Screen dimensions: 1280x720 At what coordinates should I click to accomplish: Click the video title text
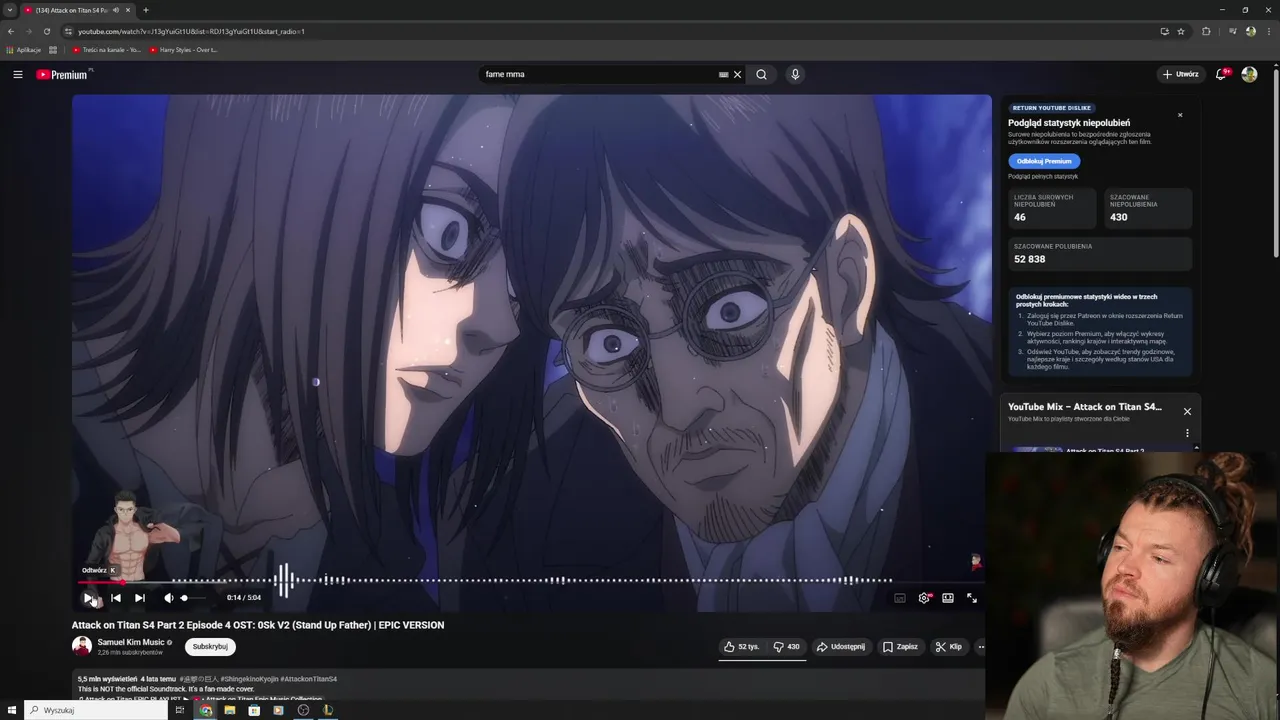pyautogui.click(x=258, y=625)
